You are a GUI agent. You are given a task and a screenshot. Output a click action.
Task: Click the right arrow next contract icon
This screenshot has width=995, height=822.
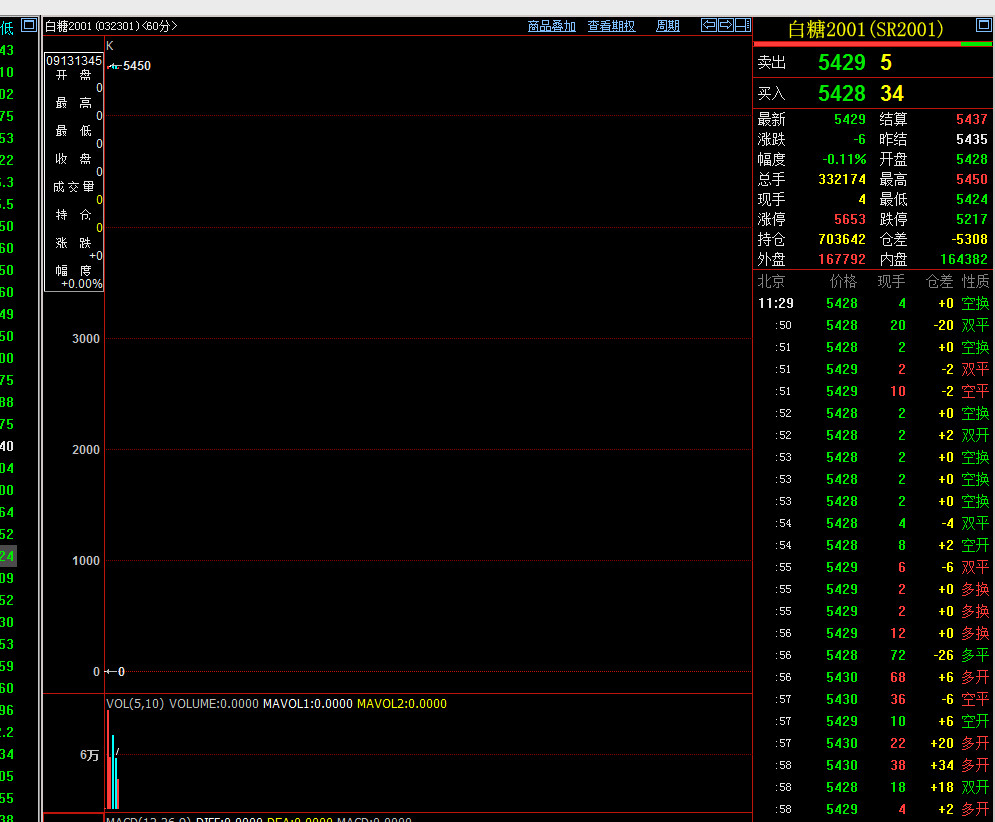point(726,26)
